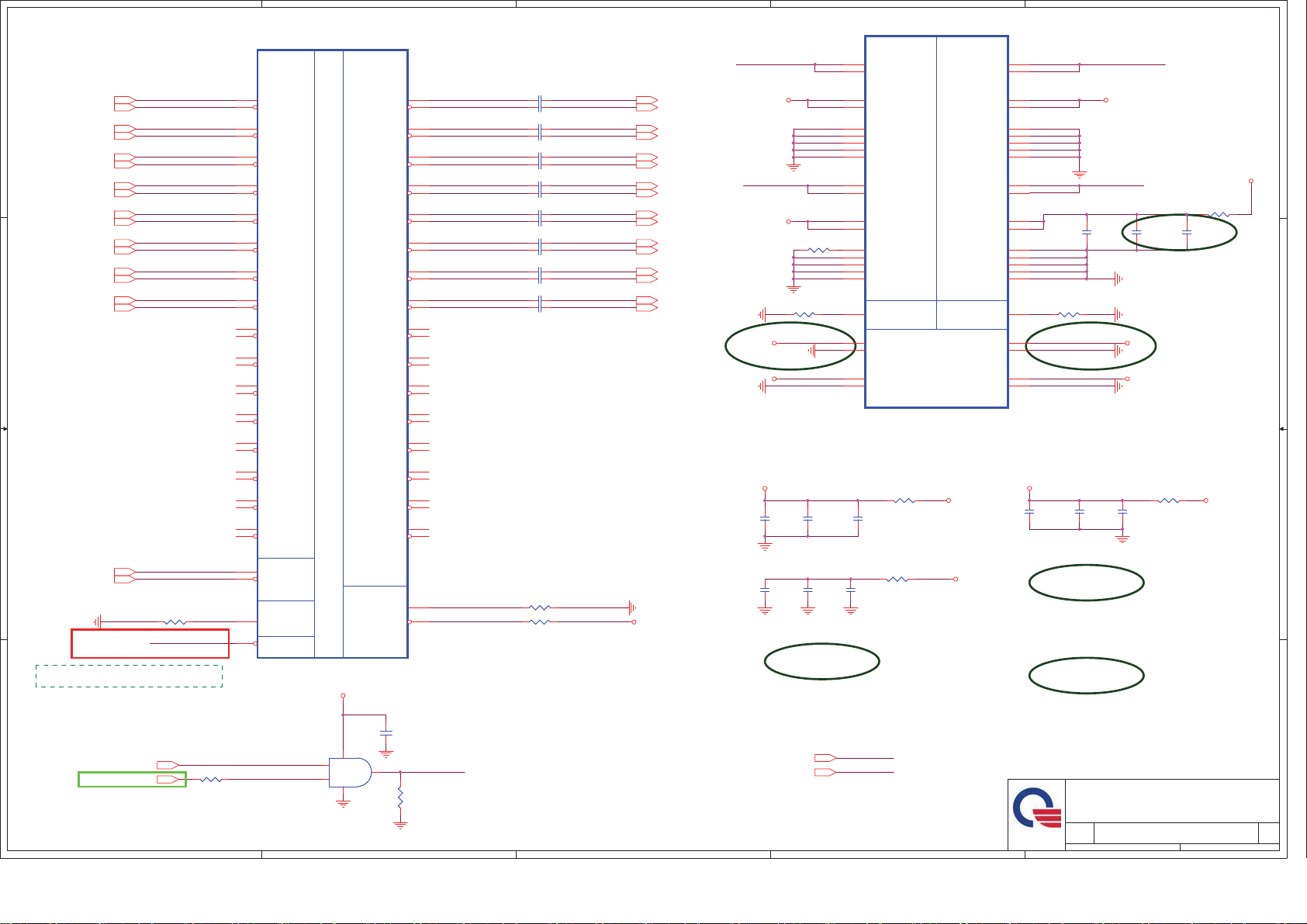The width and height of the screenshot is (1307, 924).
Task: Click resistor right of the capacitor oval
Action: point(1219,215)
